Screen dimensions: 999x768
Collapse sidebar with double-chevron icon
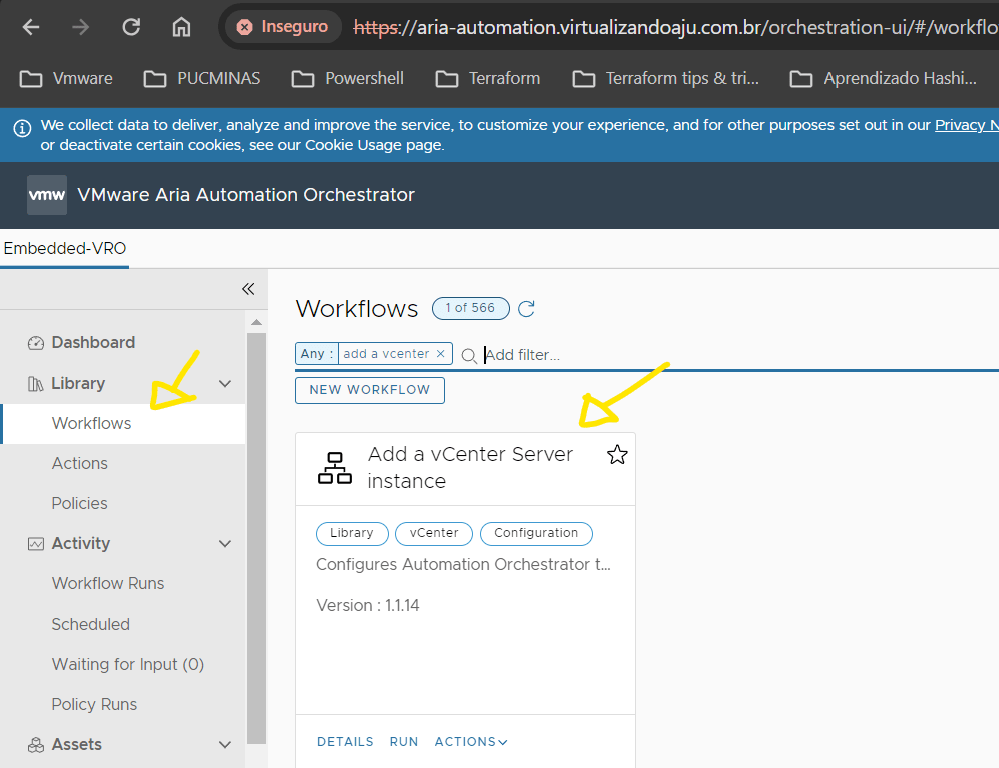click(248, 289)
